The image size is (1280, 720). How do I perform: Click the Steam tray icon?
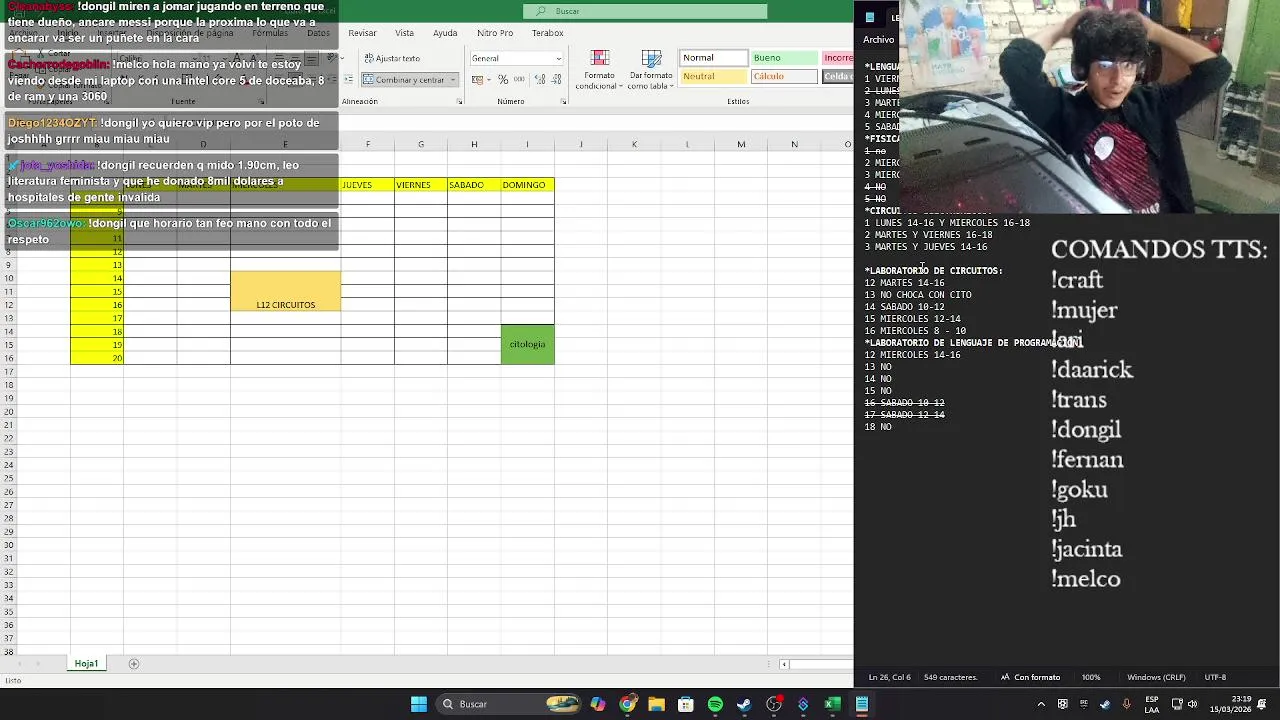coord(1105,704)
